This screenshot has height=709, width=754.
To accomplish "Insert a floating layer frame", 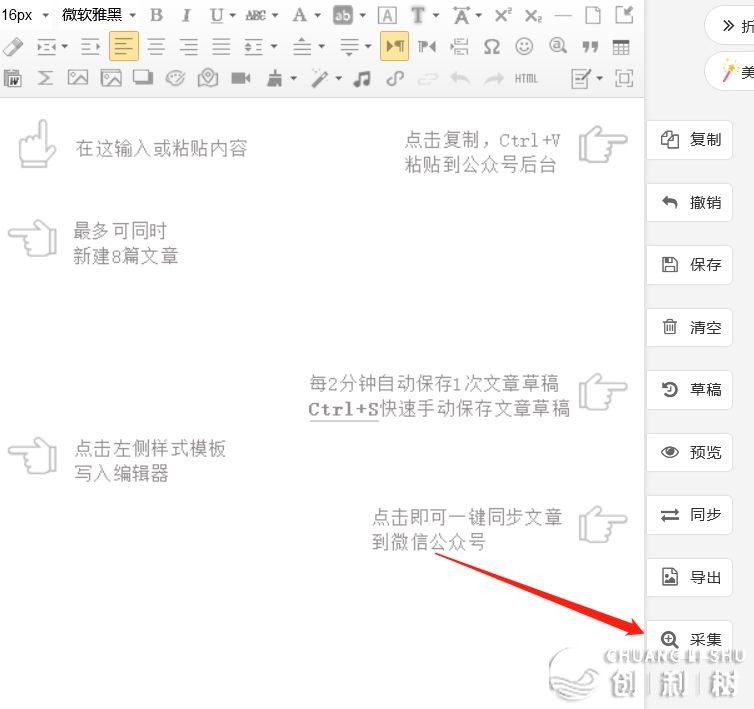I will [x=143, y=77].
